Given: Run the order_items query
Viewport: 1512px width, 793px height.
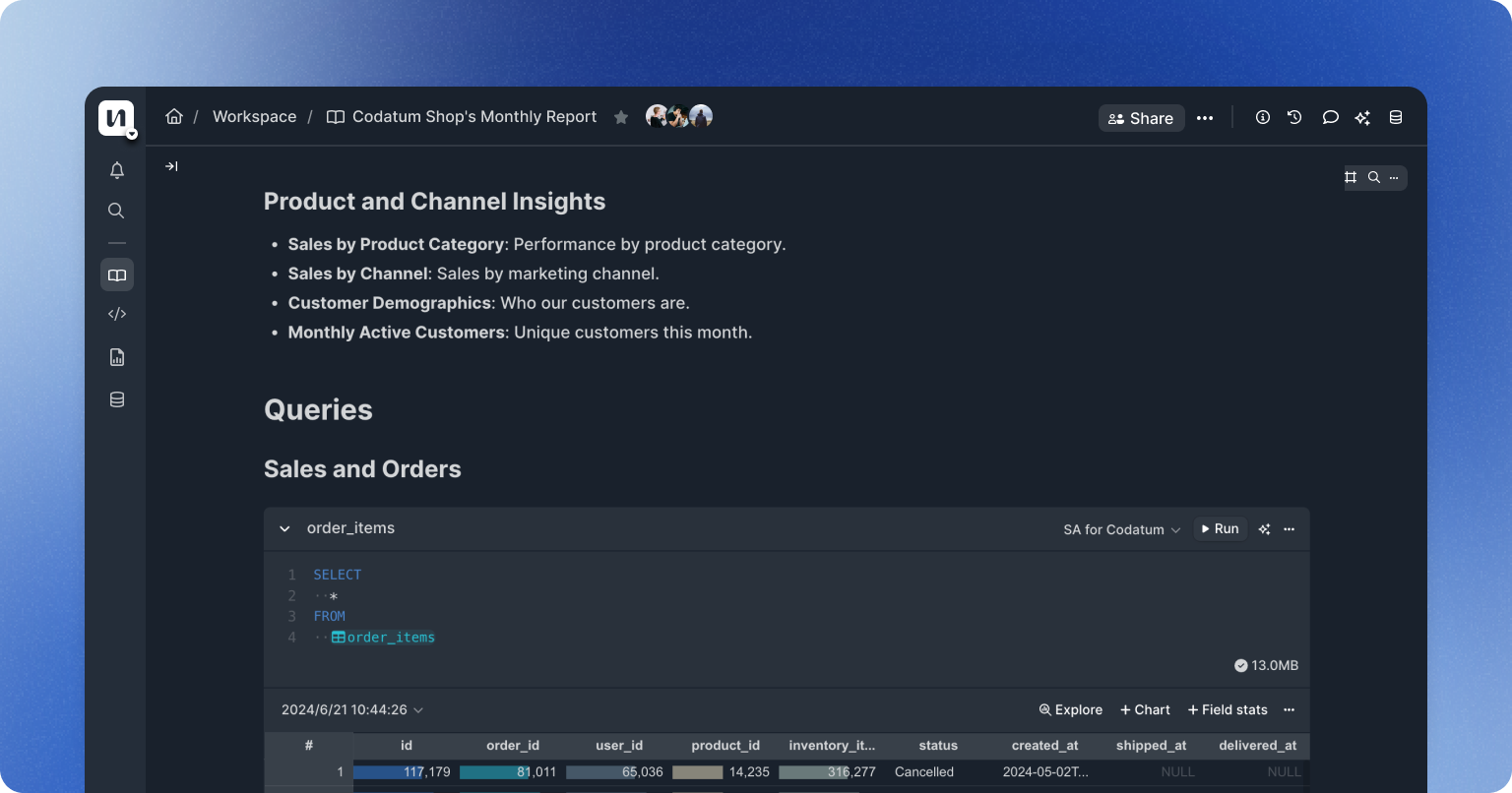Looking at the screenshot, I should [1220, 528].
